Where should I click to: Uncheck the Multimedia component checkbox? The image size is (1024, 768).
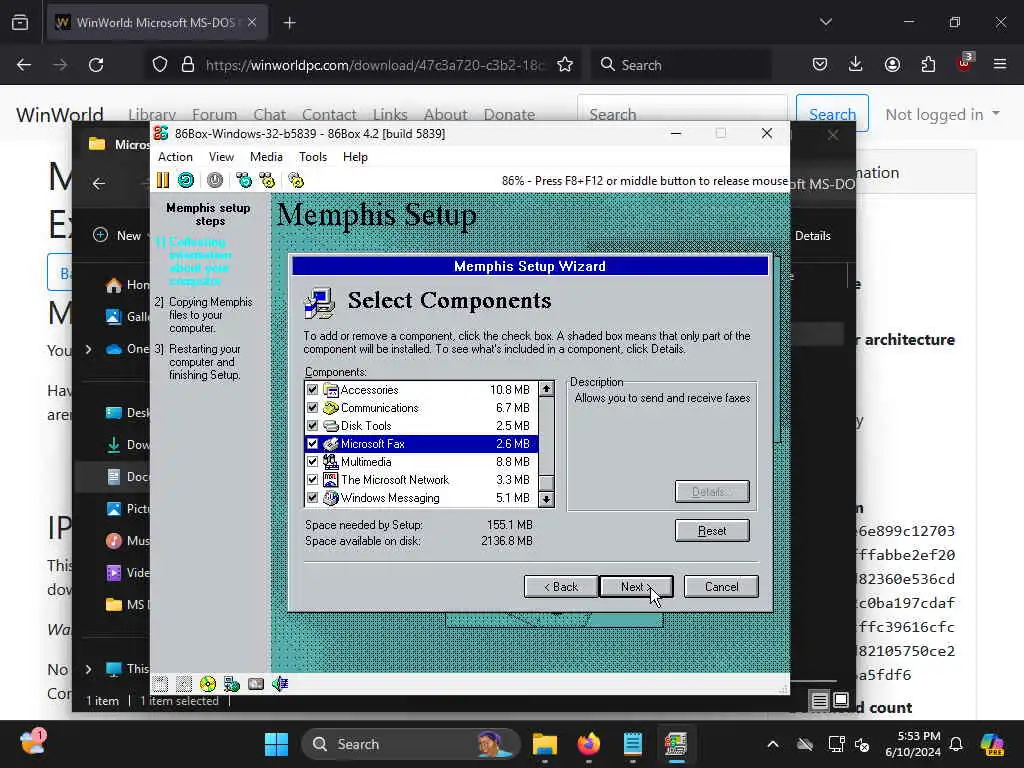[x=313, y=462]
